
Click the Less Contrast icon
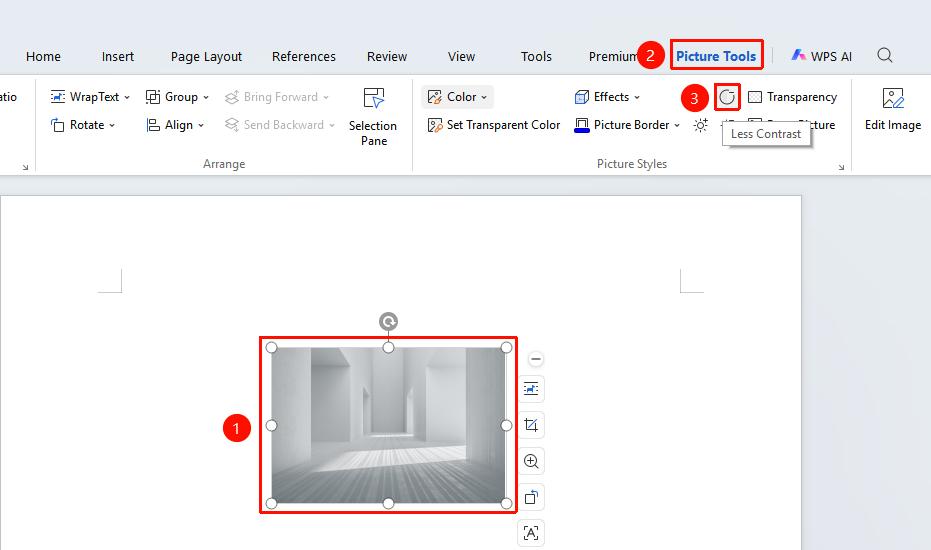tap(727, 97)
